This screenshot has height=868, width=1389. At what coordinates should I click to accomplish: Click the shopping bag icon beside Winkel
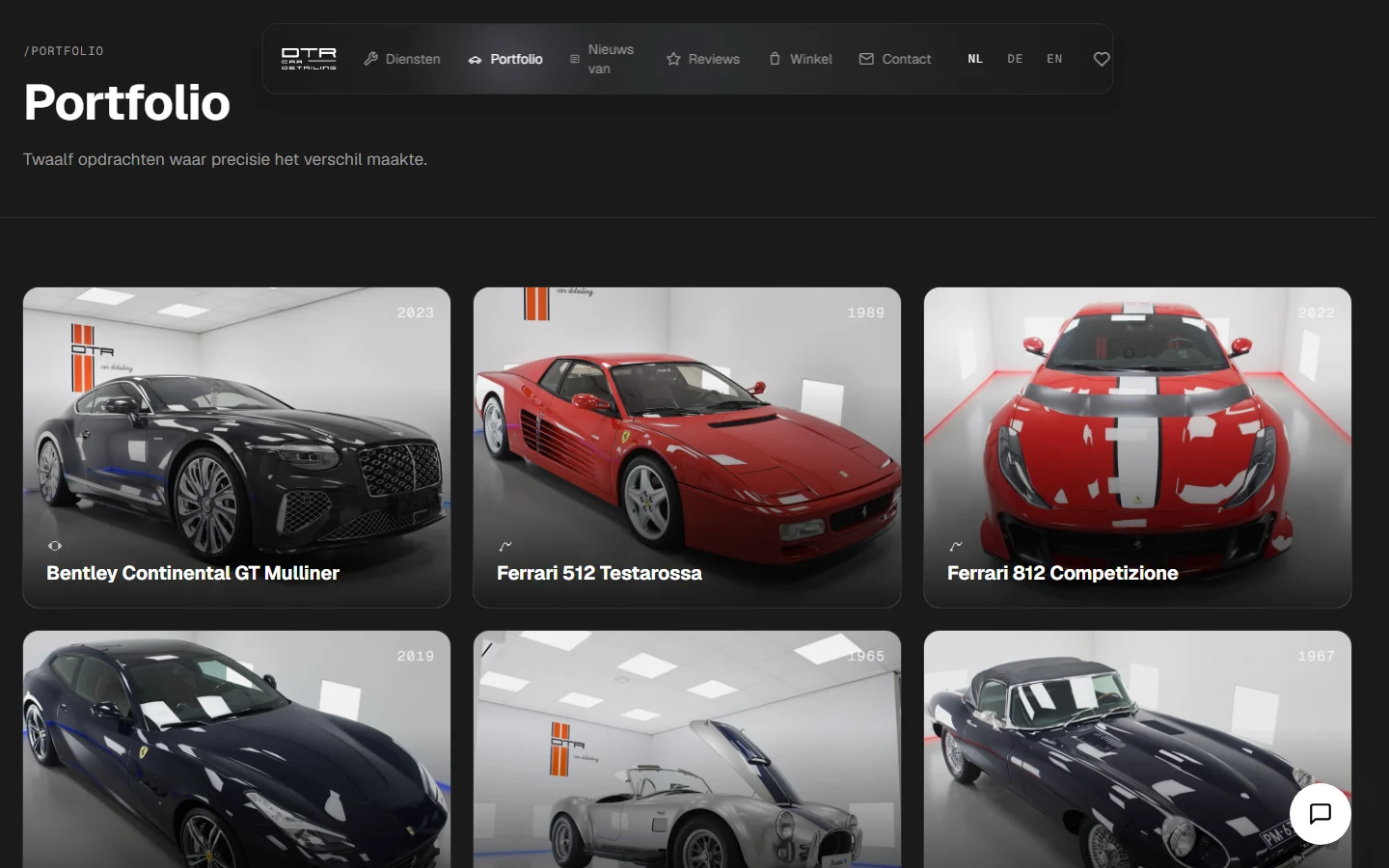775,59
